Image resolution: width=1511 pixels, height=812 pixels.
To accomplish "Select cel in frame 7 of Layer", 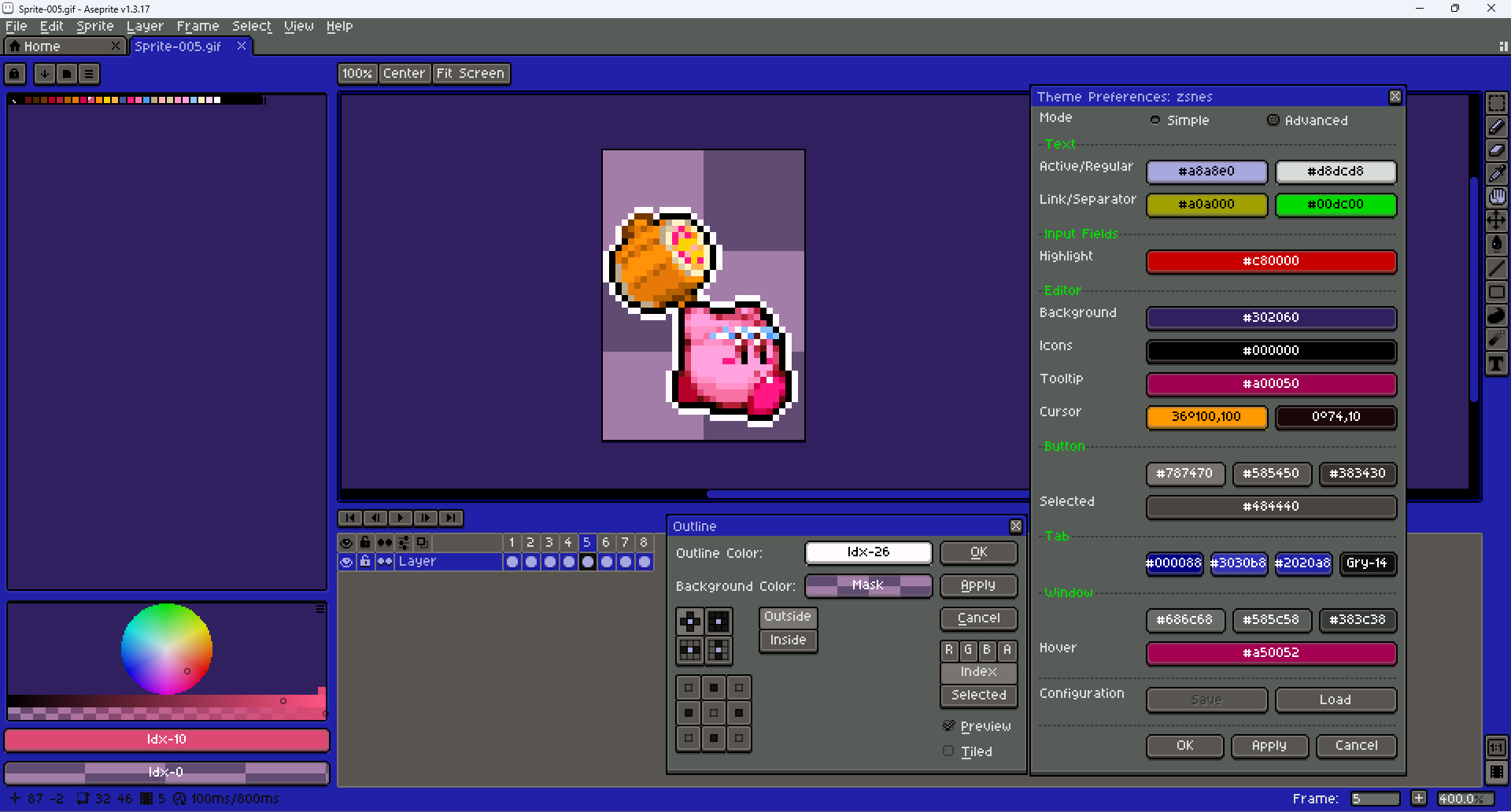I will 626,562.
